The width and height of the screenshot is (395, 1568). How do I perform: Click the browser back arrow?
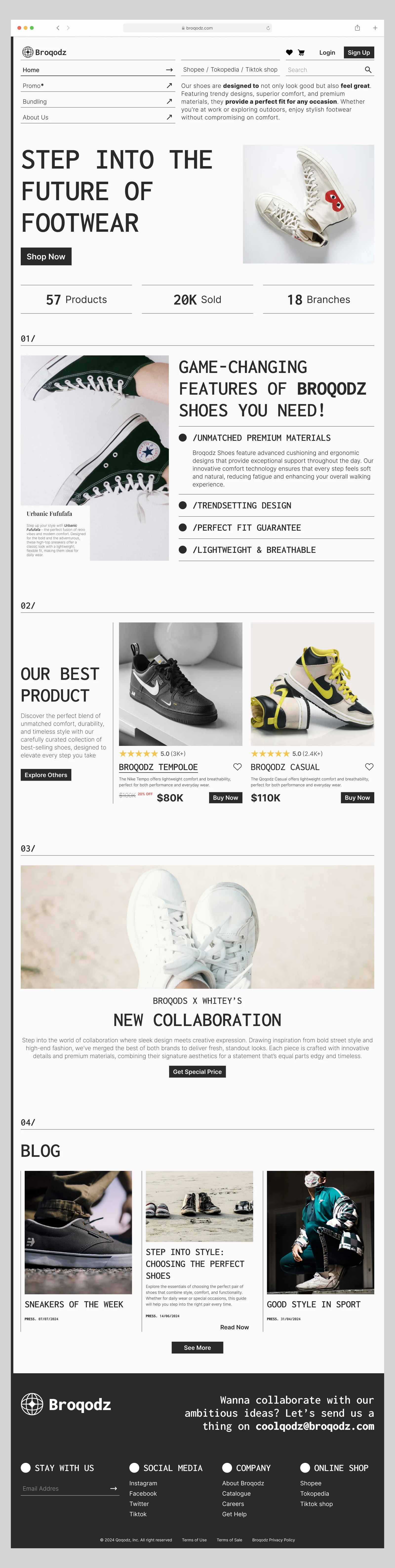58,28
